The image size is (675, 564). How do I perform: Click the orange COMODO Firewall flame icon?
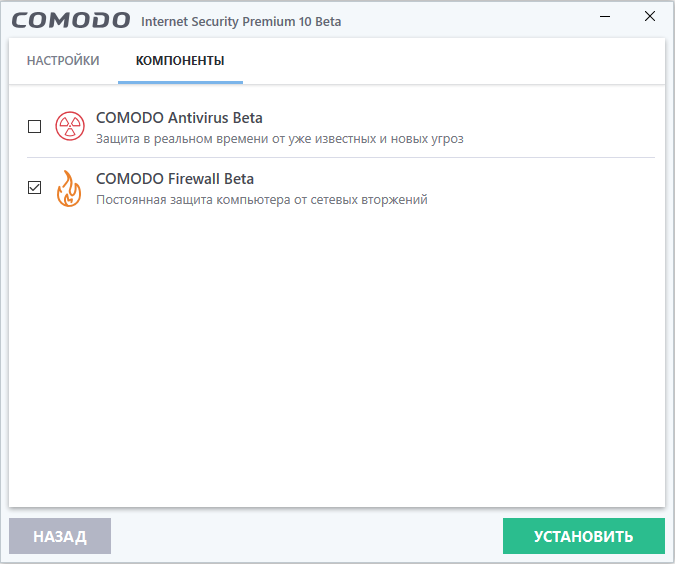69,188
